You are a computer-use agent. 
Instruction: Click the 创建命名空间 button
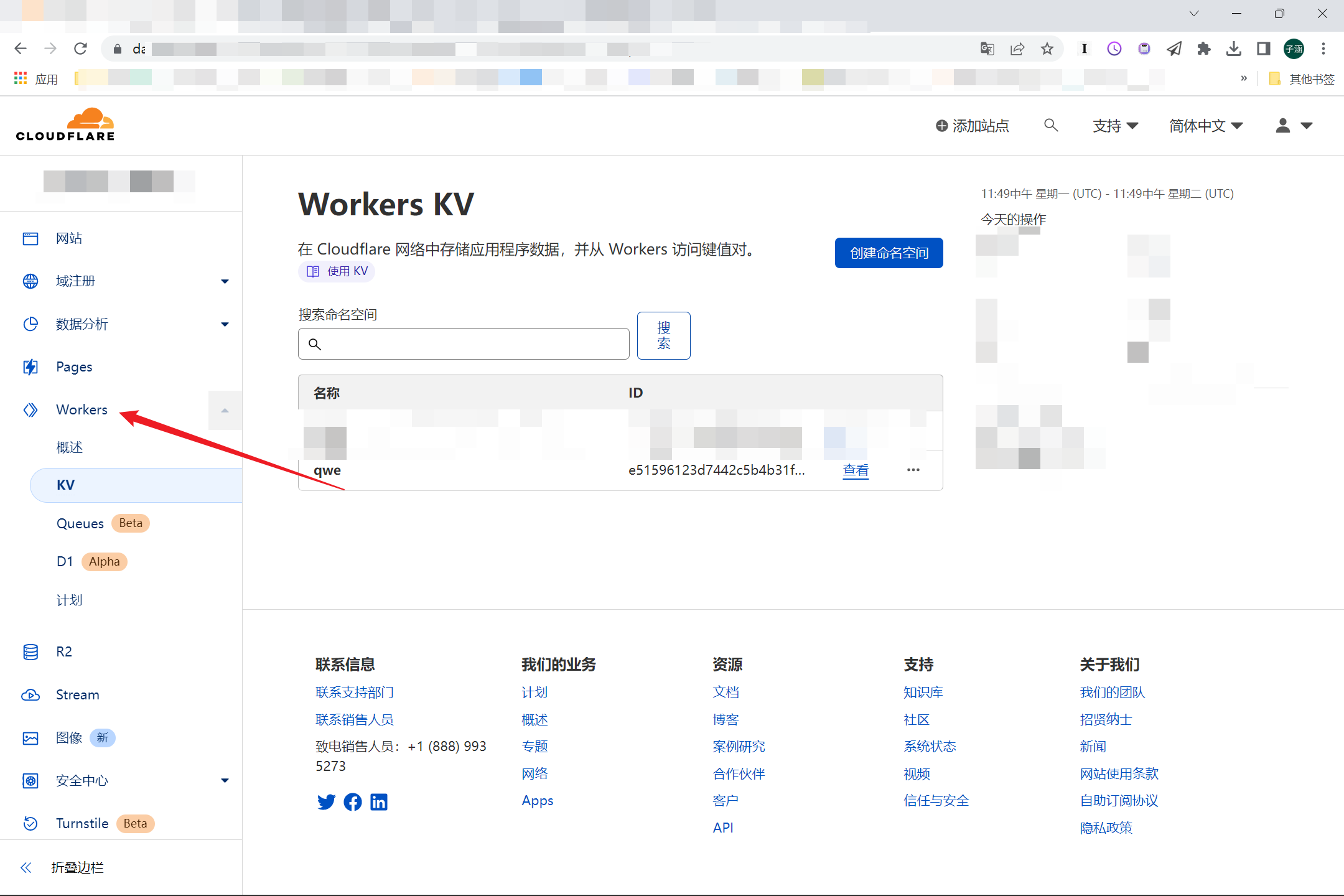point(889,253)
